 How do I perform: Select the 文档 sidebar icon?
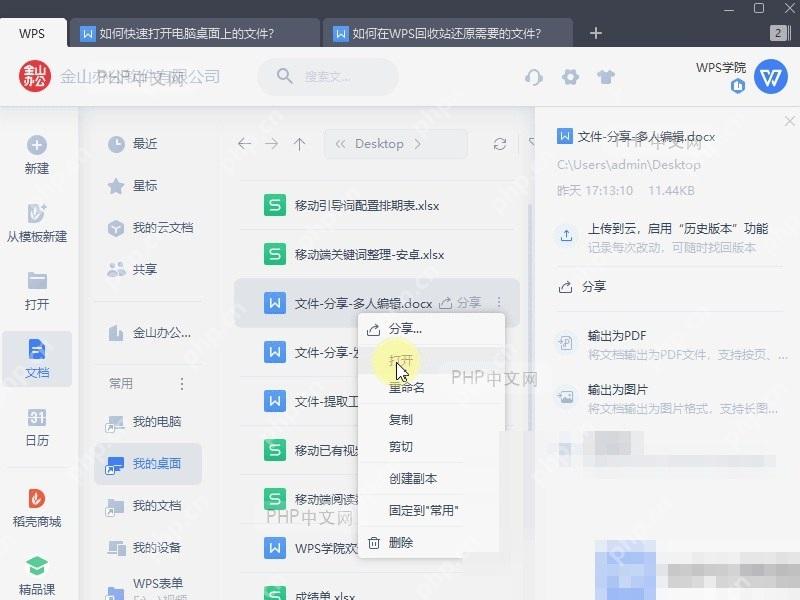[37, 349]
